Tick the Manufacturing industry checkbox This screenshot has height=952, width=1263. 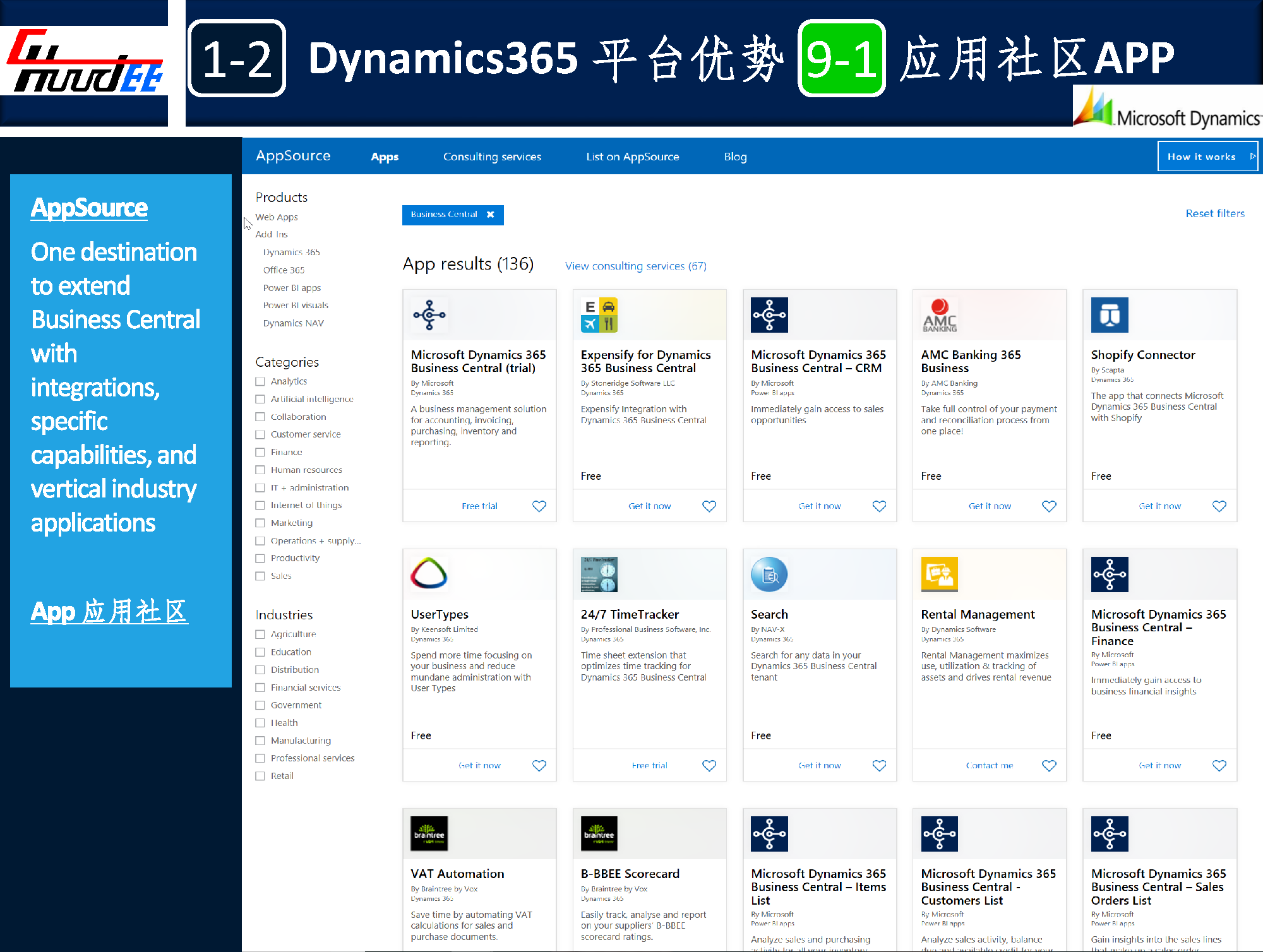pyautogui.click(x=260, y=741)
